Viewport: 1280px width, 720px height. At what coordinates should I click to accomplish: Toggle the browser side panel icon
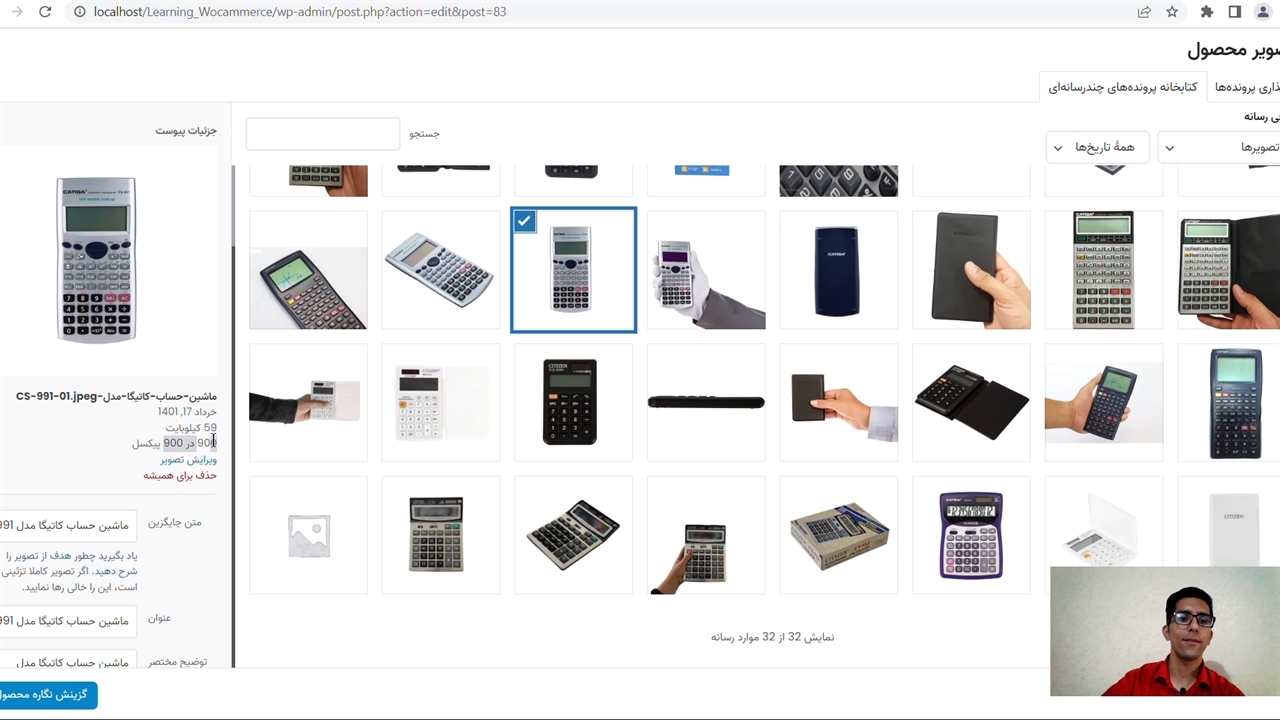(x=1235, y=12)
